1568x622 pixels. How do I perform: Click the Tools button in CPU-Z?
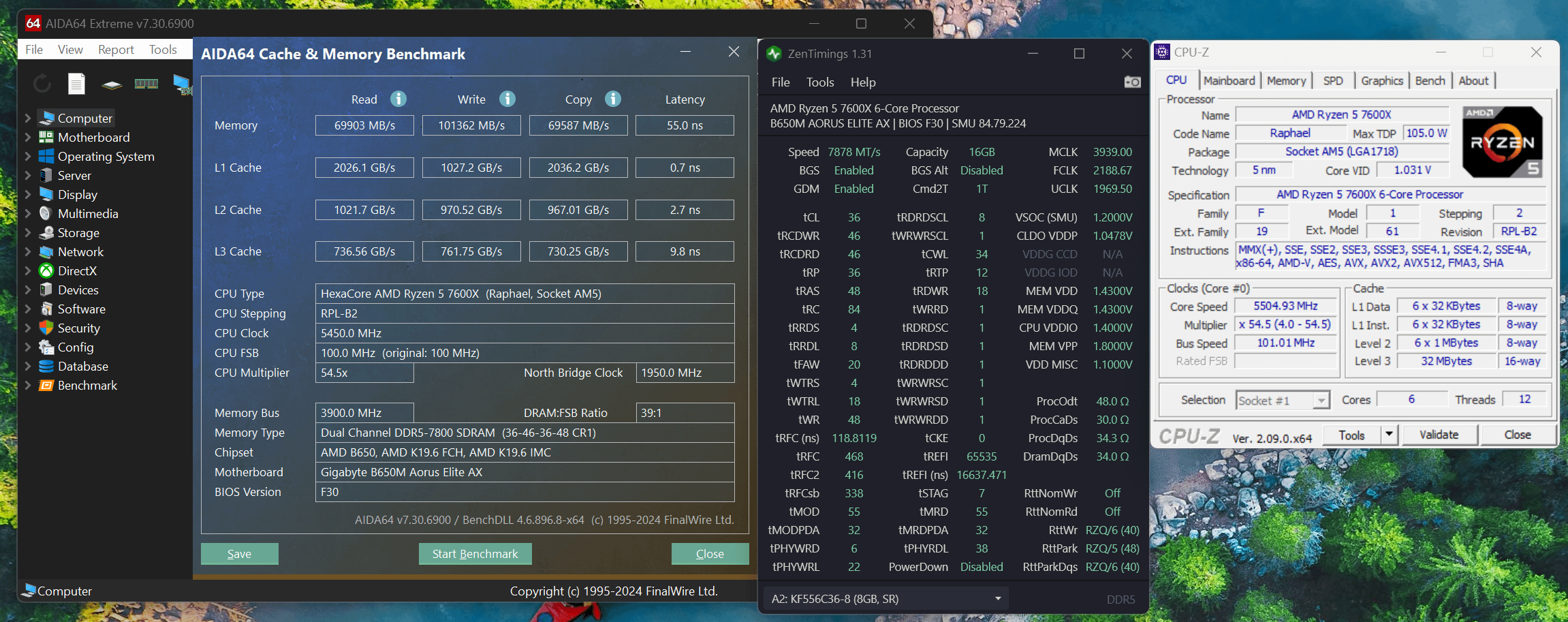pyautogui.click(x=1351, y=435)
